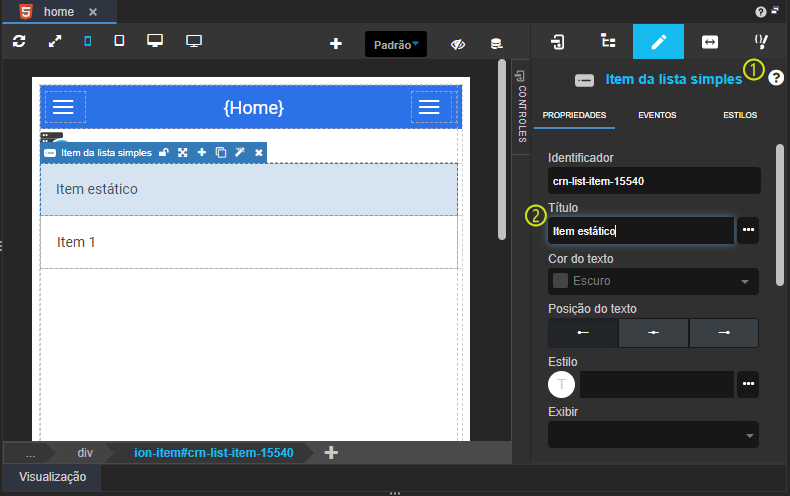Open the data source database icon

(x=496, y=44)
